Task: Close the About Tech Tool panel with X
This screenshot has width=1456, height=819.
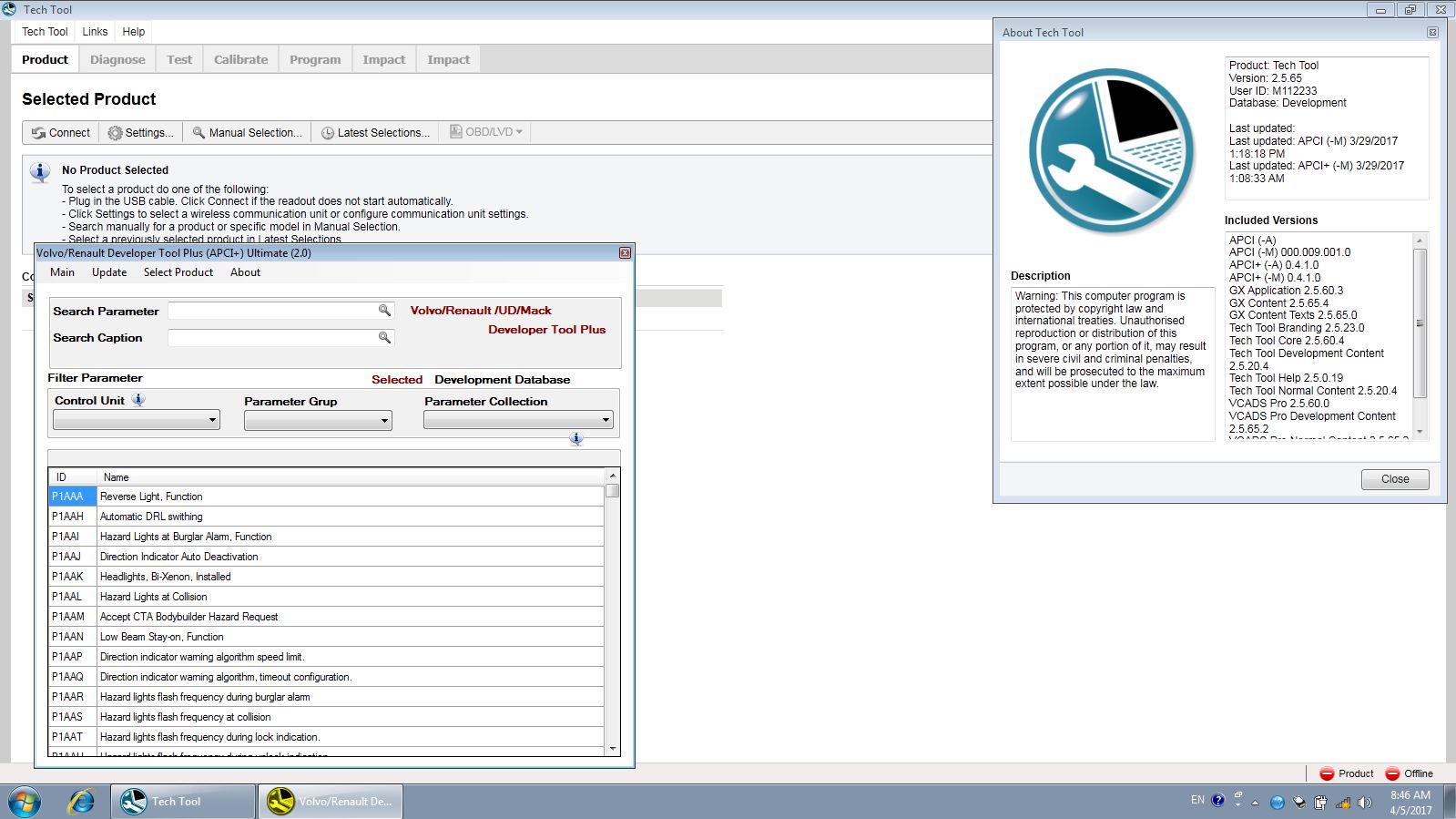Action: tap(1432, 32)
